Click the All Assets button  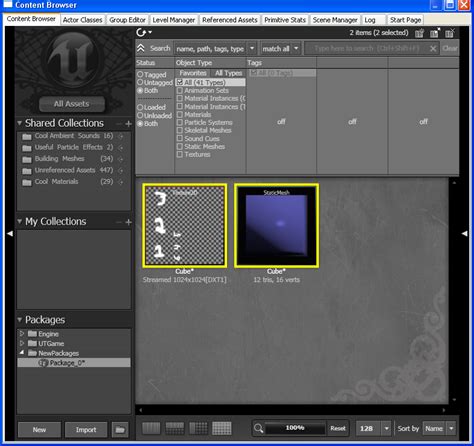click(x=72, y=104)
